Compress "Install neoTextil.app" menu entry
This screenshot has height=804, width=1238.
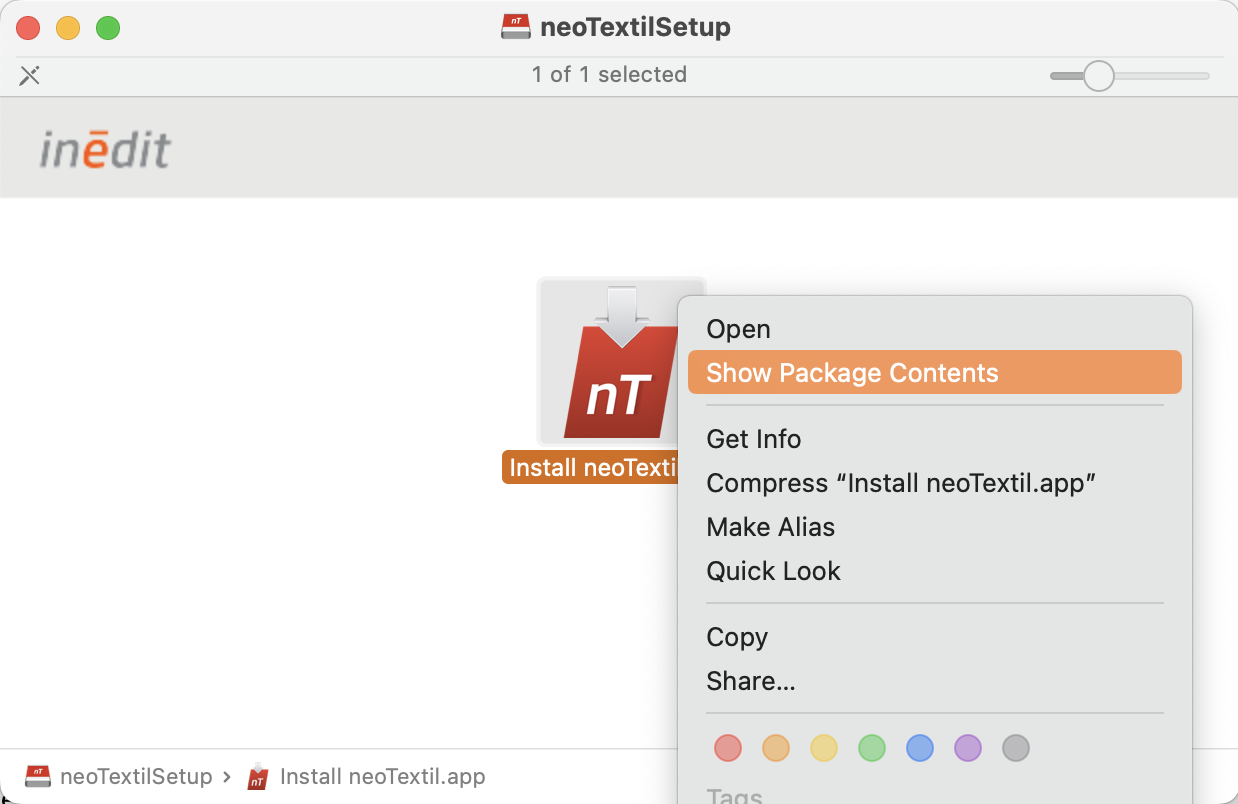click(934, 483)
